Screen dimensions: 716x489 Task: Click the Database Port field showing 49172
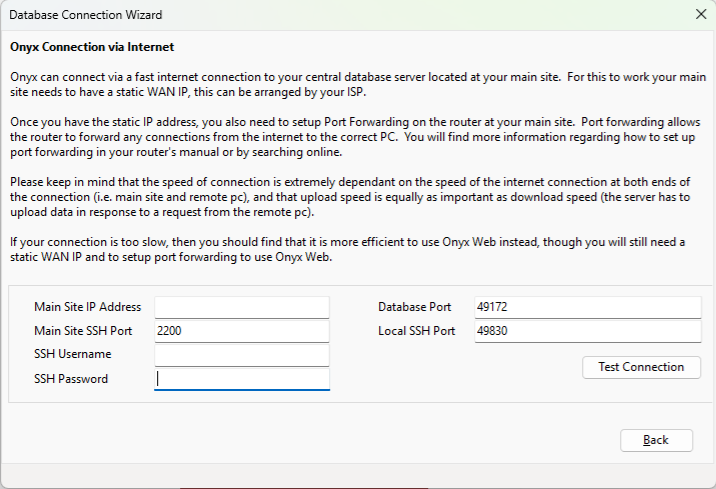coord(587,307)
